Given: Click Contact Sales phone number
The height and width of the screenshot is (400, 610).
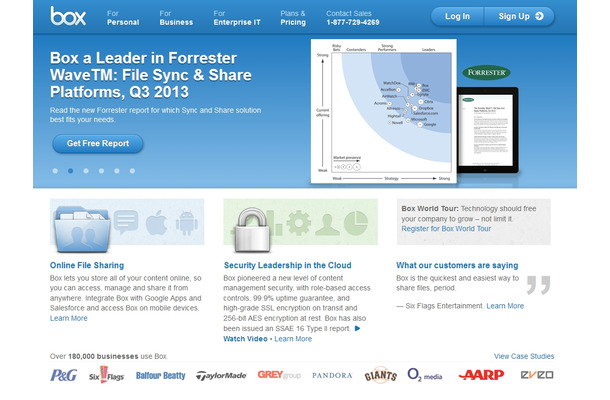Looking at the screenshot, I should pyautogui.click(x=352, y=22).
